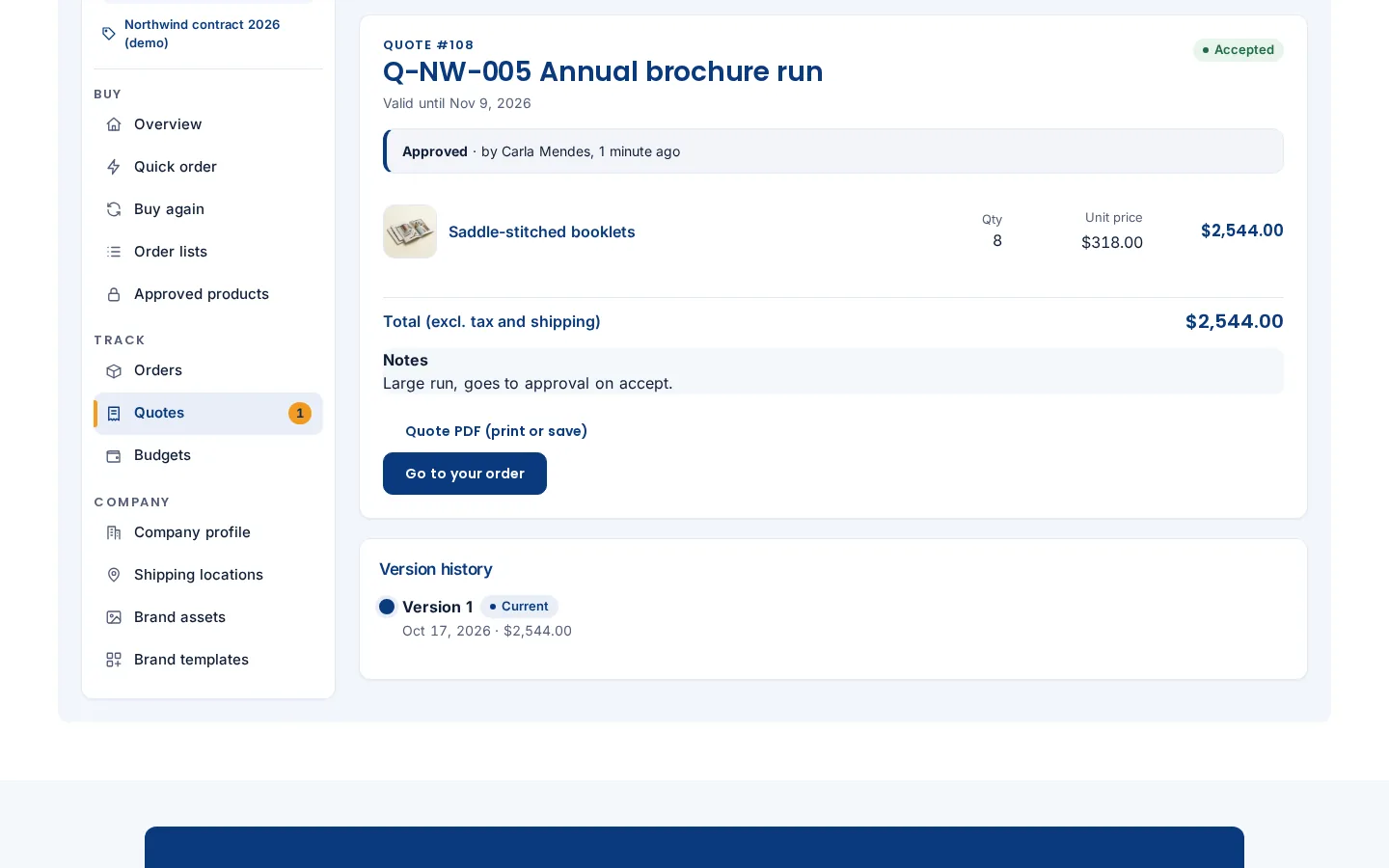Click the Saddle-stitched booklets product thumbnail

(410, 231)
